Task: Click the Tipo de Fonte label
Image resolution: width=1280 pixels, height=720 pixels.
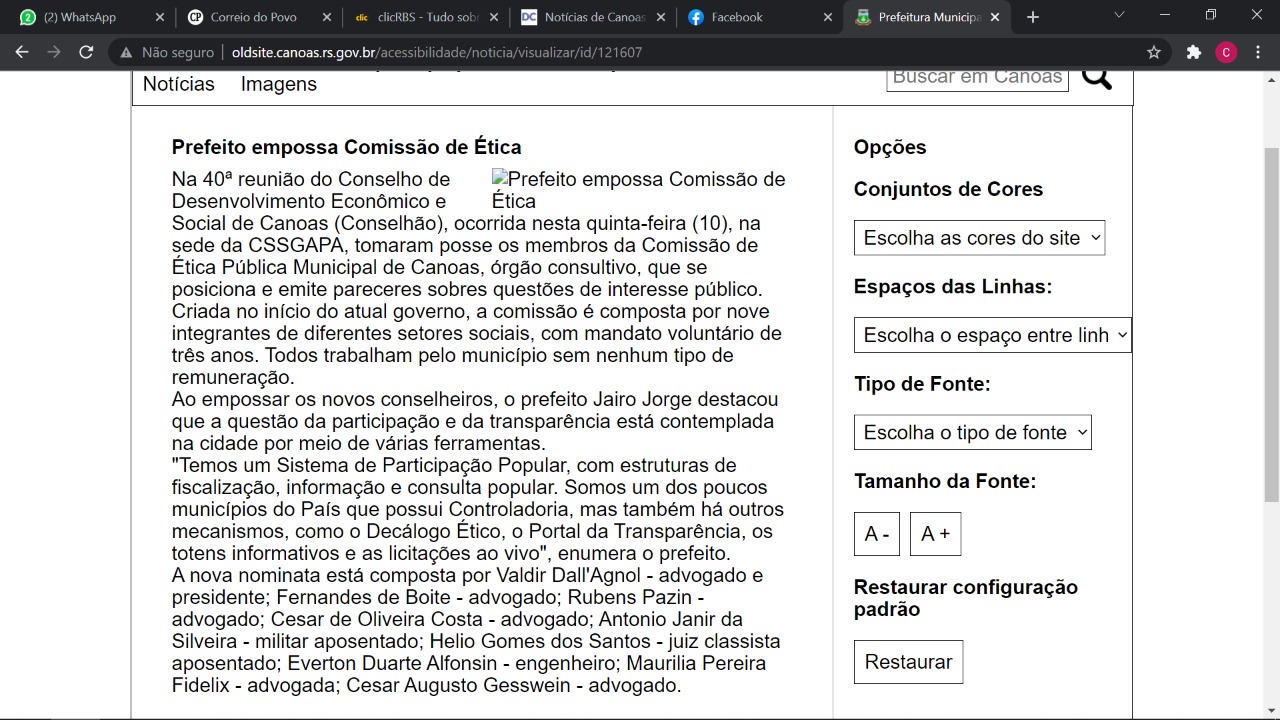Action: click(922, 384)
